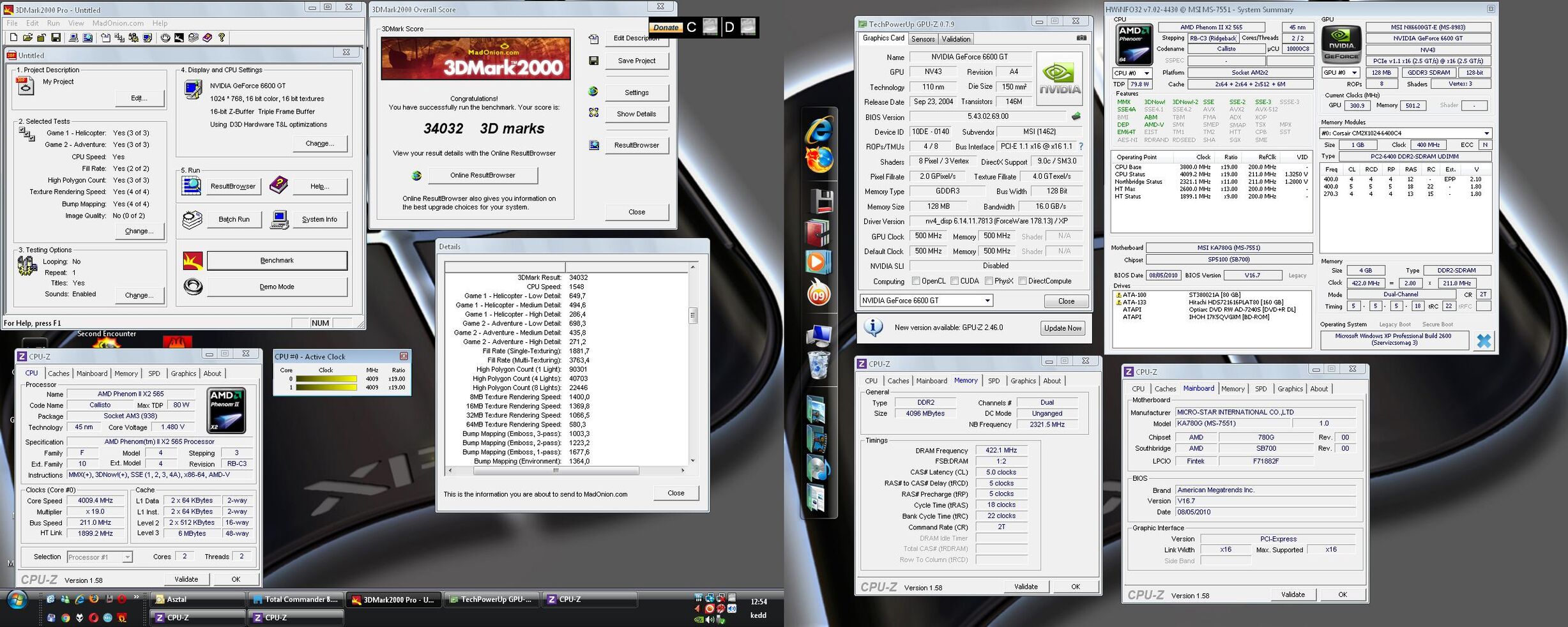Click the Chrome quick launch icon

pyautogui.click(x=65, y=618)
